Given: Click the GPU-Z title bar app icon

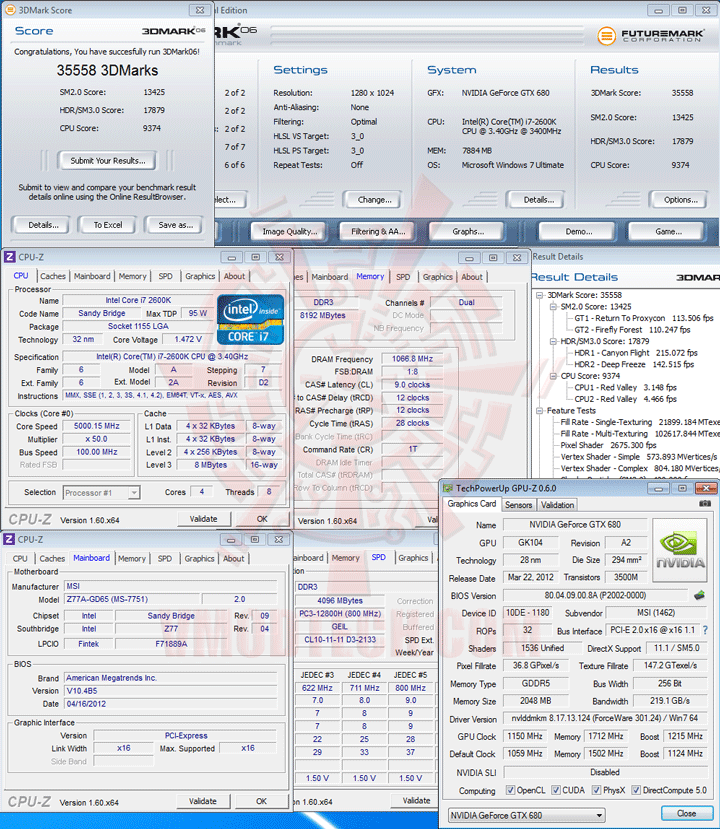Looking at the screenshot, I should [448, 488].
